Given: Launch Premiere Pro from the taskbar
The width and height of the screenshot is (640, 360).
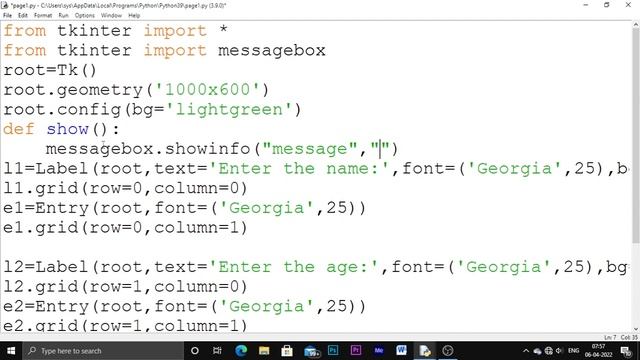Looking at the screenshot, I should (x=356, y=351).
